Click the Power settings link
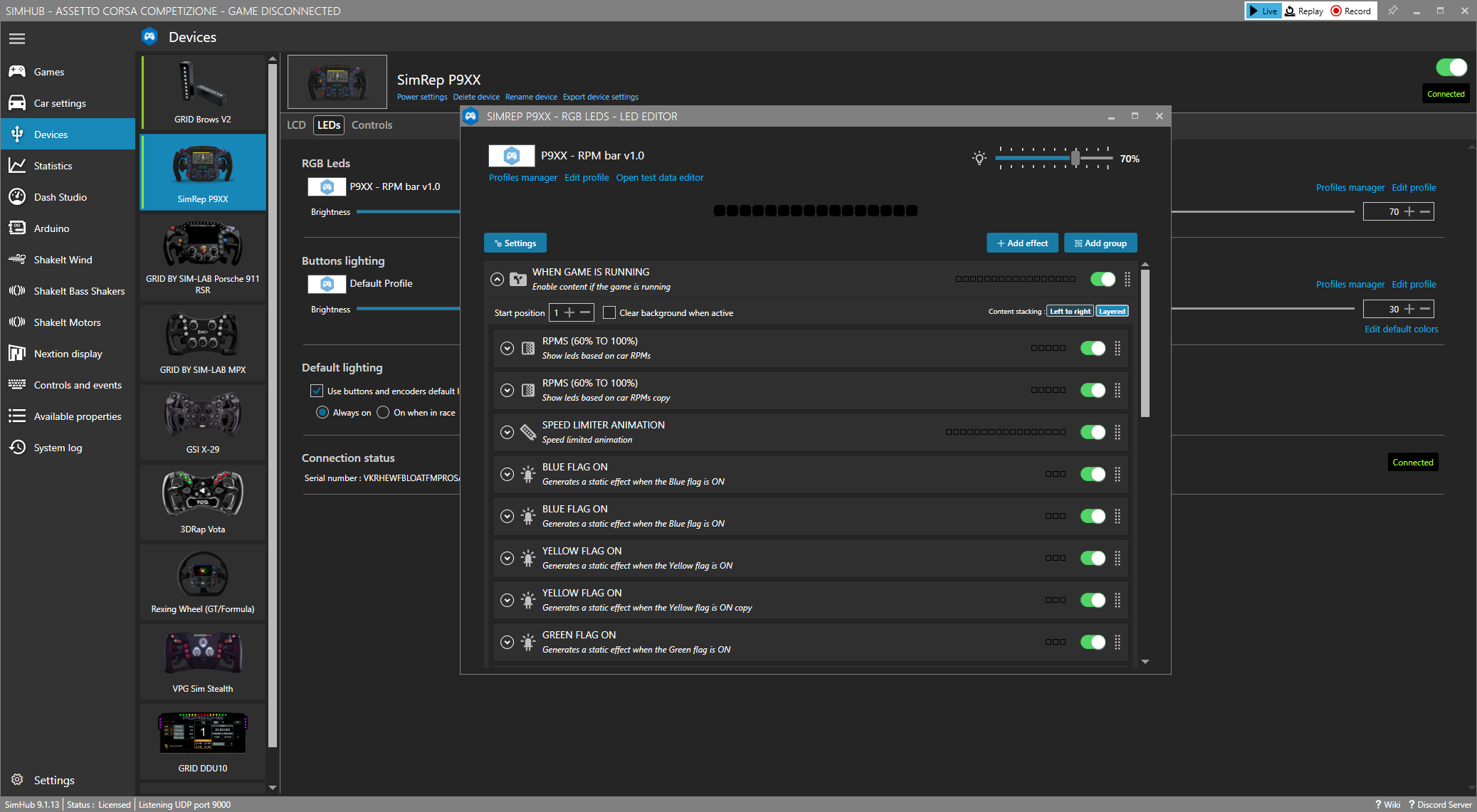 coord(422,97)
